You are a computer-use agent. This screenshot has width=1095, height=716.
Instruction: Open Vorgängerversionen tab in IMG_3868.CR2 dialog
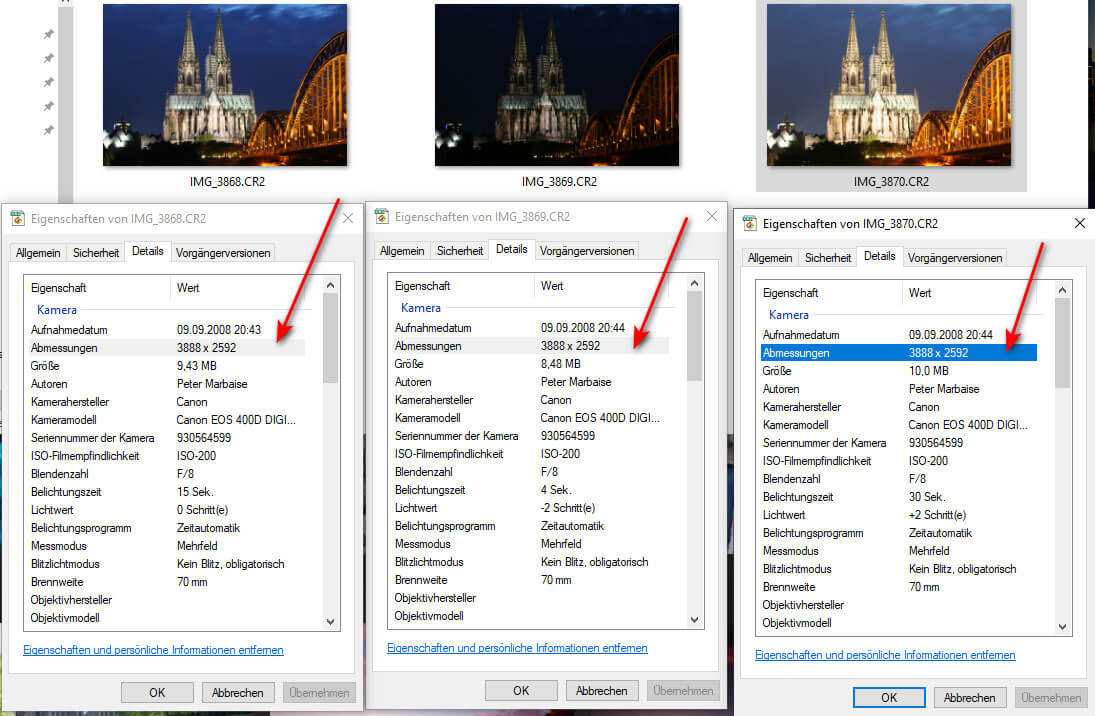[223, 253]
